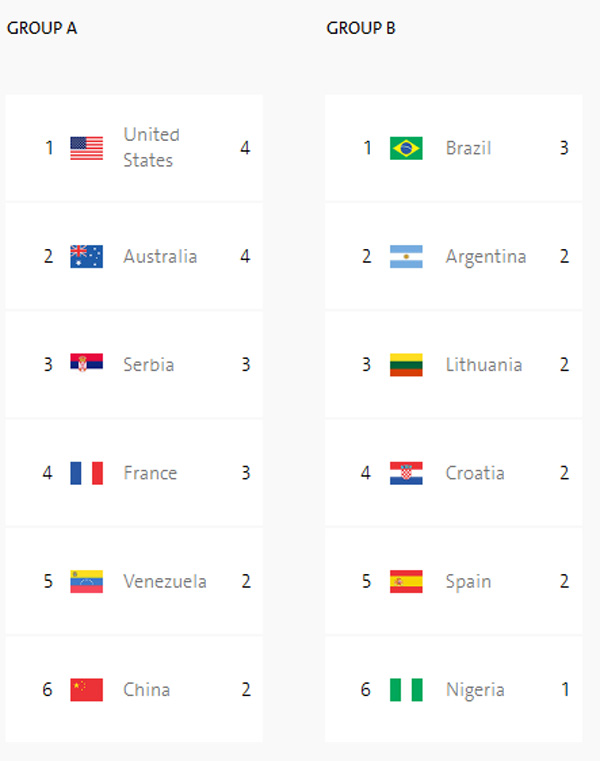Click the GROUP A heading
Viewport: 600px width, 761px height.
point(42,28)
